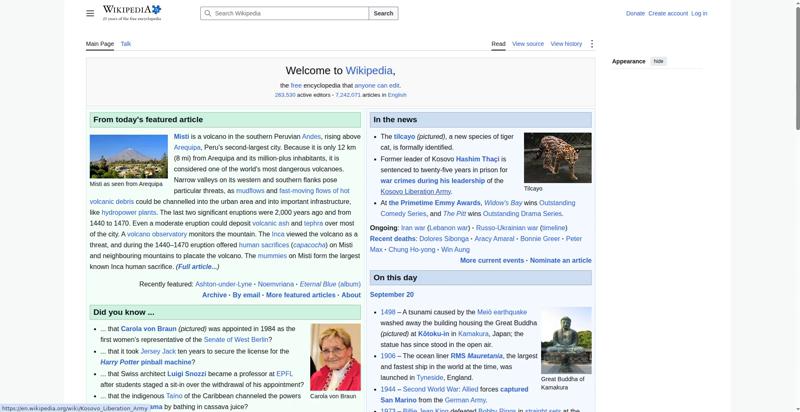
Task: Open the View source tab
Action: (528, 44)
